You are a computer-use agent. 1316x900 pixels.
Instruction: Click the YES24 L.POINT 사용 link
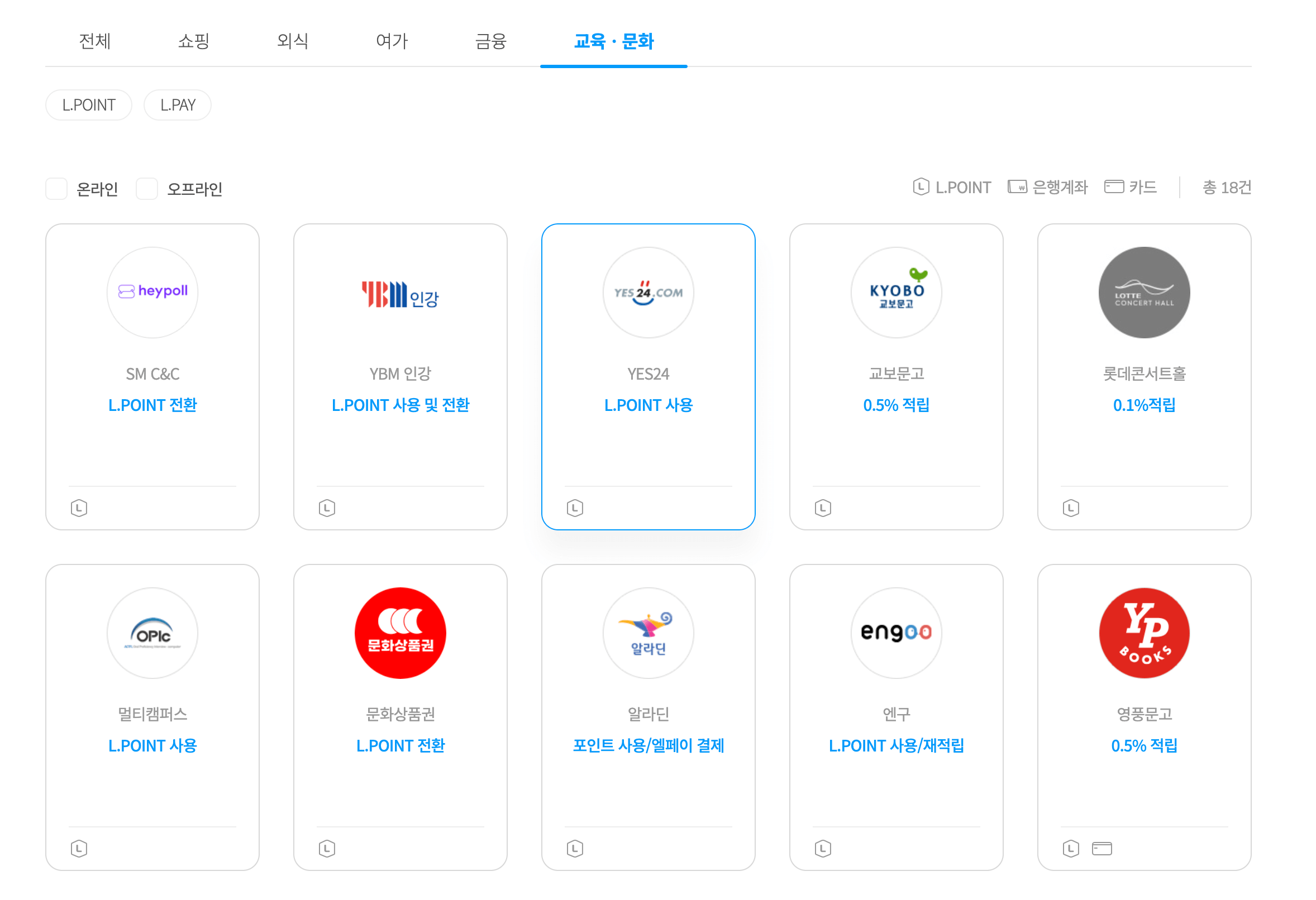pos(649,405)
